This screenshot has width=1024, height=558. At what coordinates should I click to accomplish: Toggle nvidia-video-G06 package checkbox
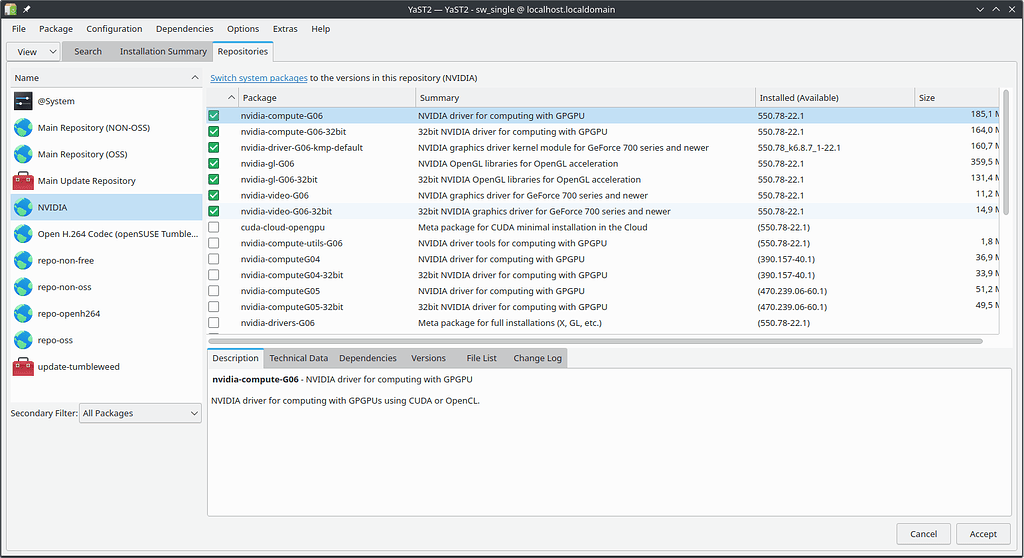[214, 195]
